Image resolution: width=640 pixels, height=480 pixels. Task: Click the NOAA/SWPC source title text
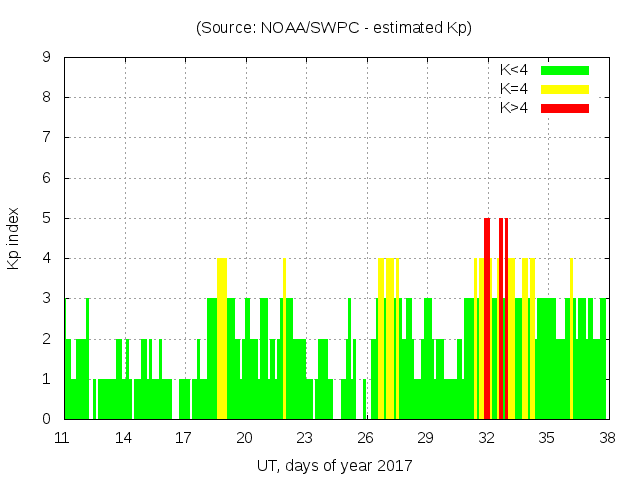coord(333,28)
